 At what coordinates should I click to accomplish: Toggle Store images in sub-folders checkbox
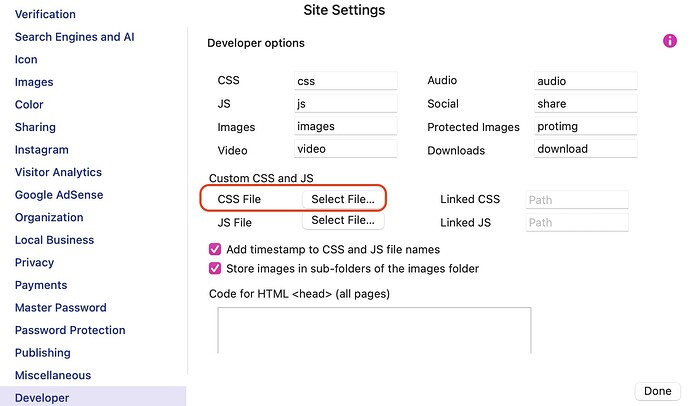pos(215,268)
